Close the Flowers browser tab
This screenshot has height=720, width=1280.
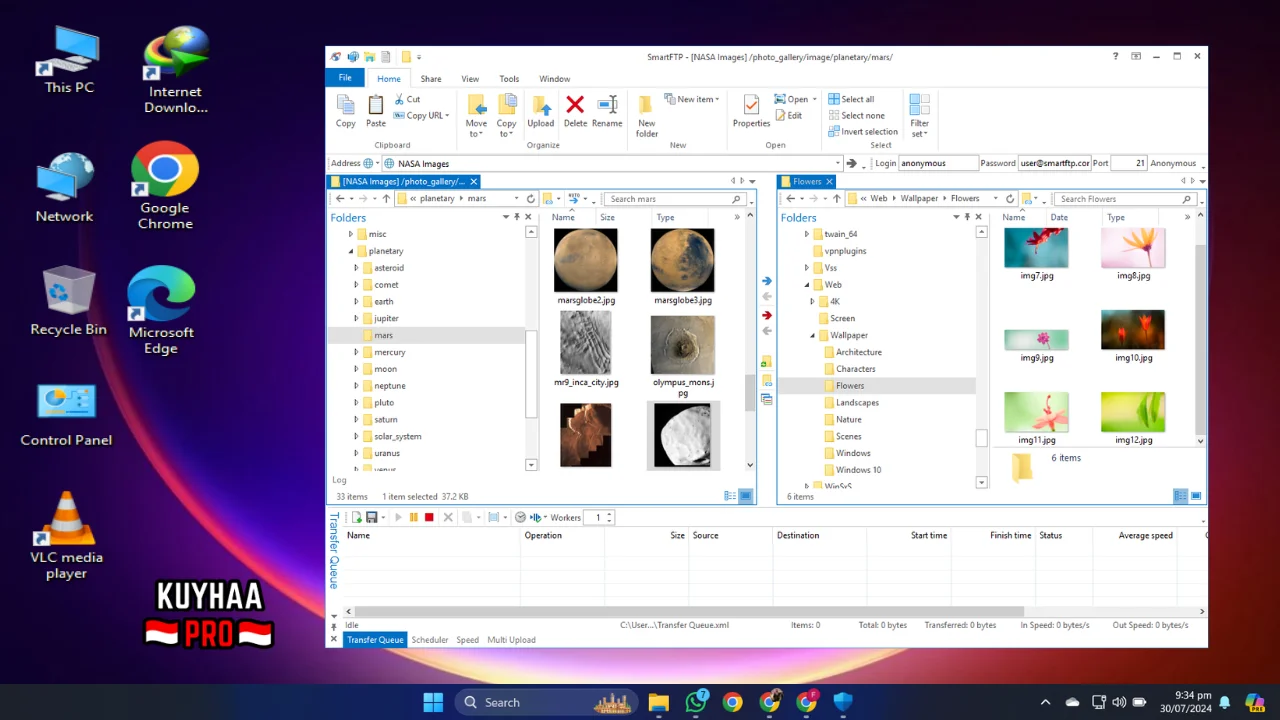[829, 181]
